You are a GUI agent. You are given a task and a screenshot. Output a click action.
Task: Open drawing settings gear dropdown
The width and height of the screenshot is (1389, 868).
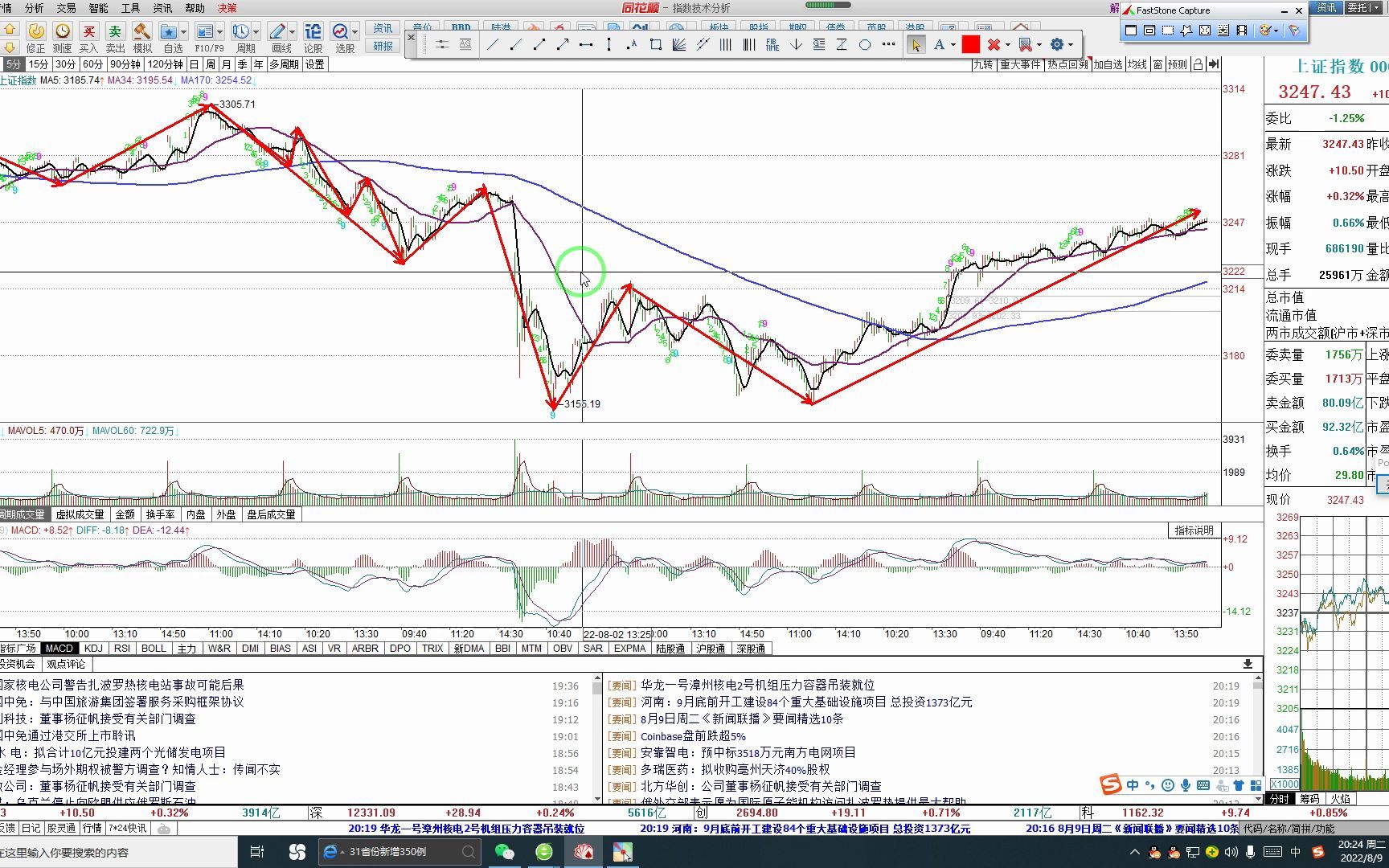pos(1071,45)
